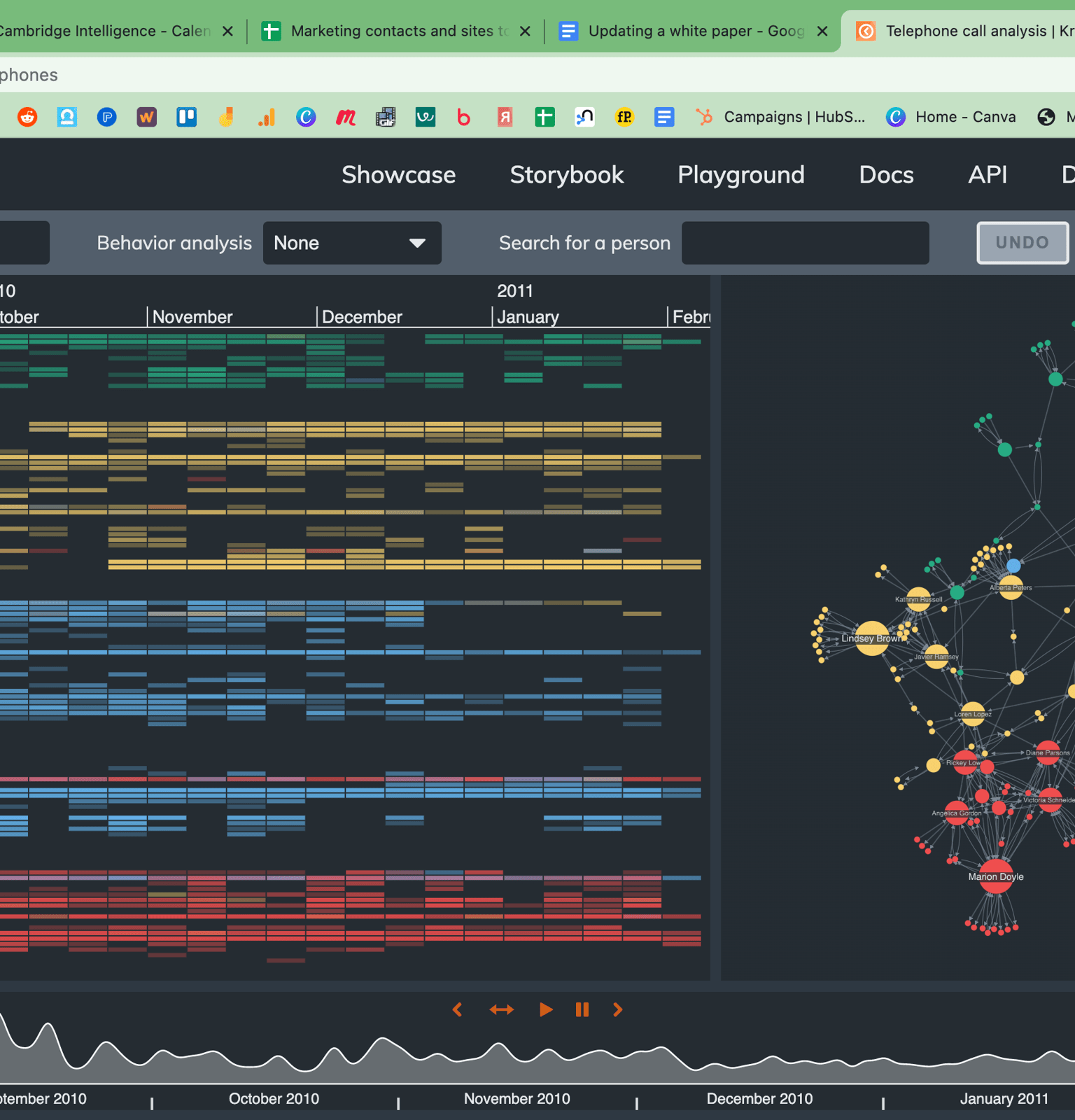Switch to Marketing contacts and sites tab
The image size is (1075, 1120).
(391, 31)
